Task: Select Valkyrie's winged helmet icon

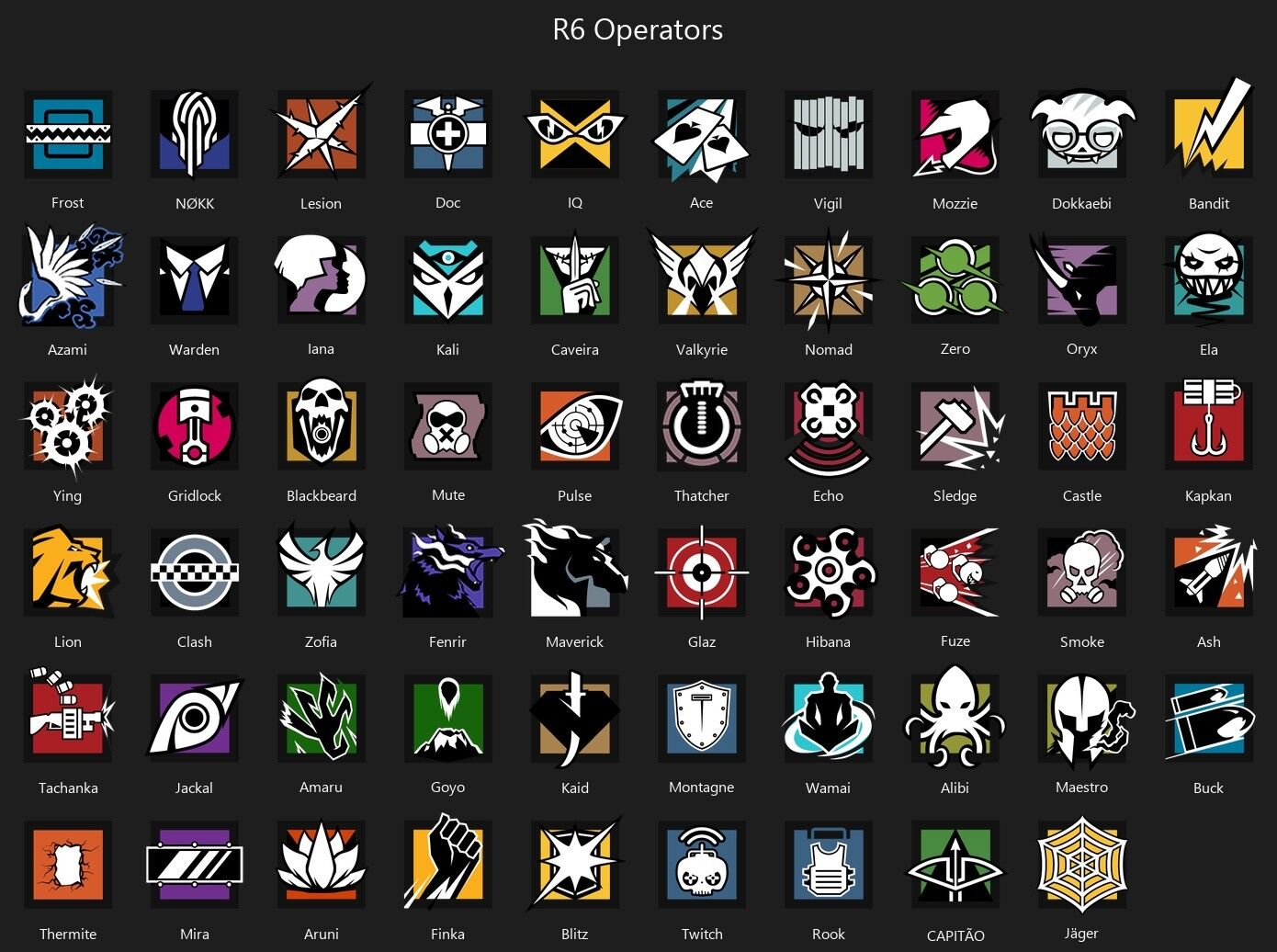Action: coord(702,276)
